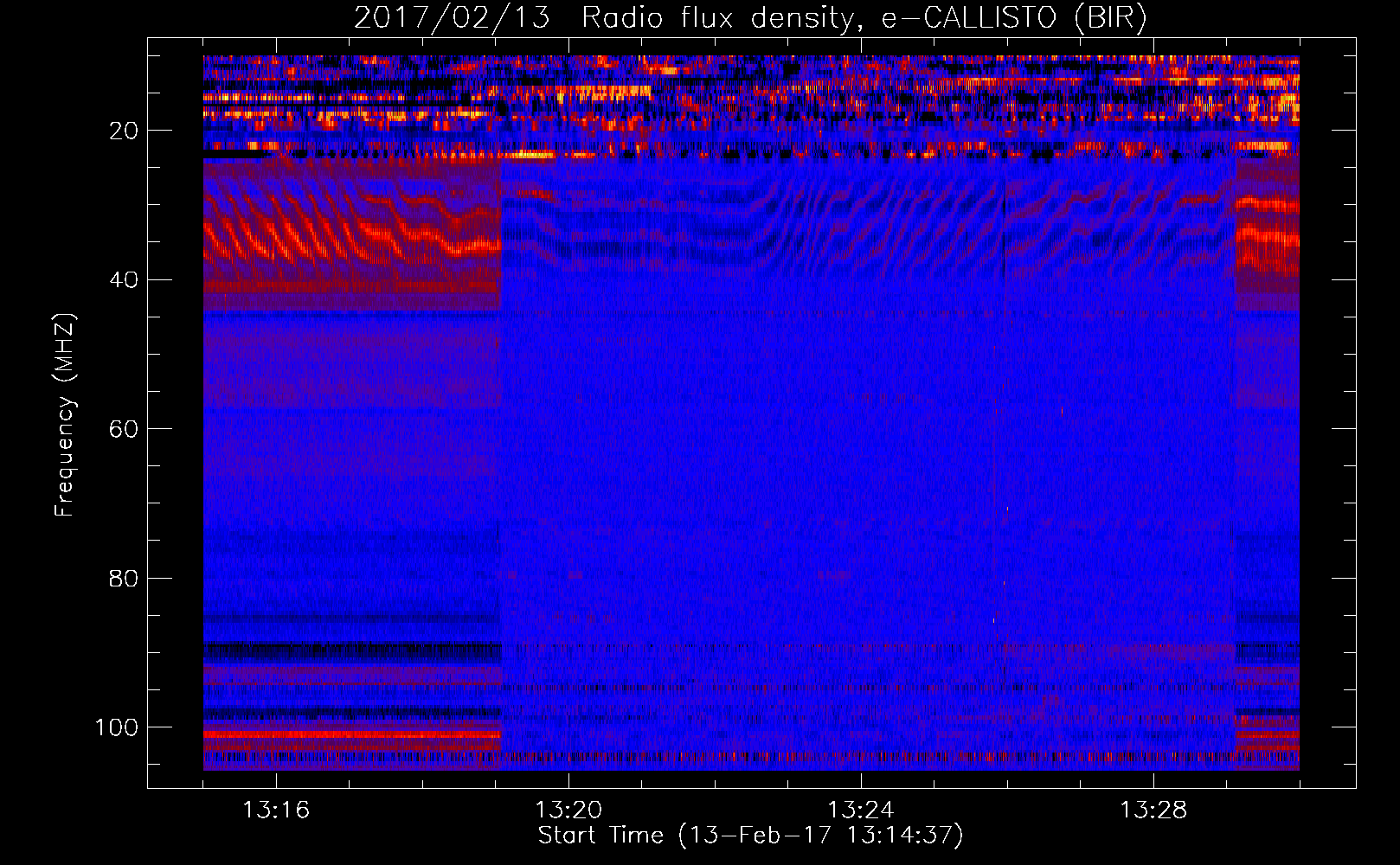Select the 13:16 time tick label
This screenshot has width=1400, height=865.
pyautogui.click(x=276, y=810)
